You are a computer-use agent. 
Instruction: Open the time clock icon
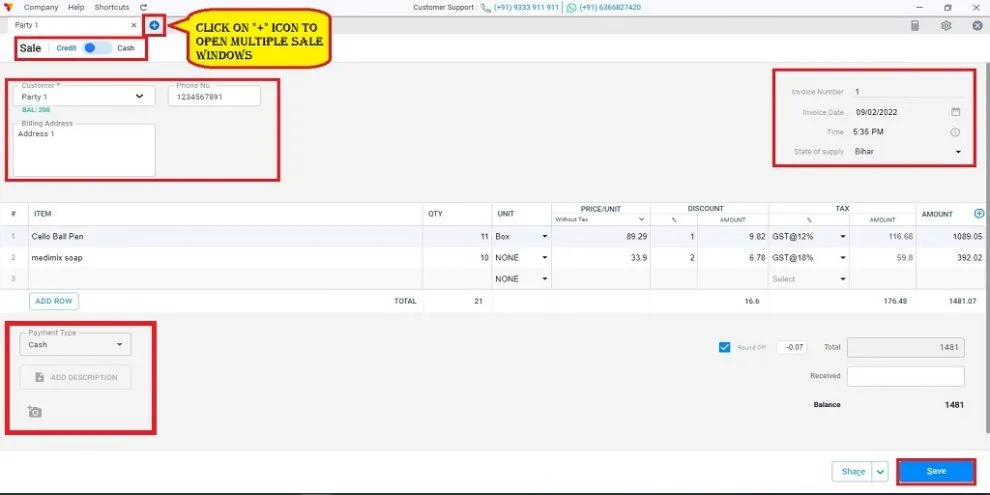click(x=955, y=132)
